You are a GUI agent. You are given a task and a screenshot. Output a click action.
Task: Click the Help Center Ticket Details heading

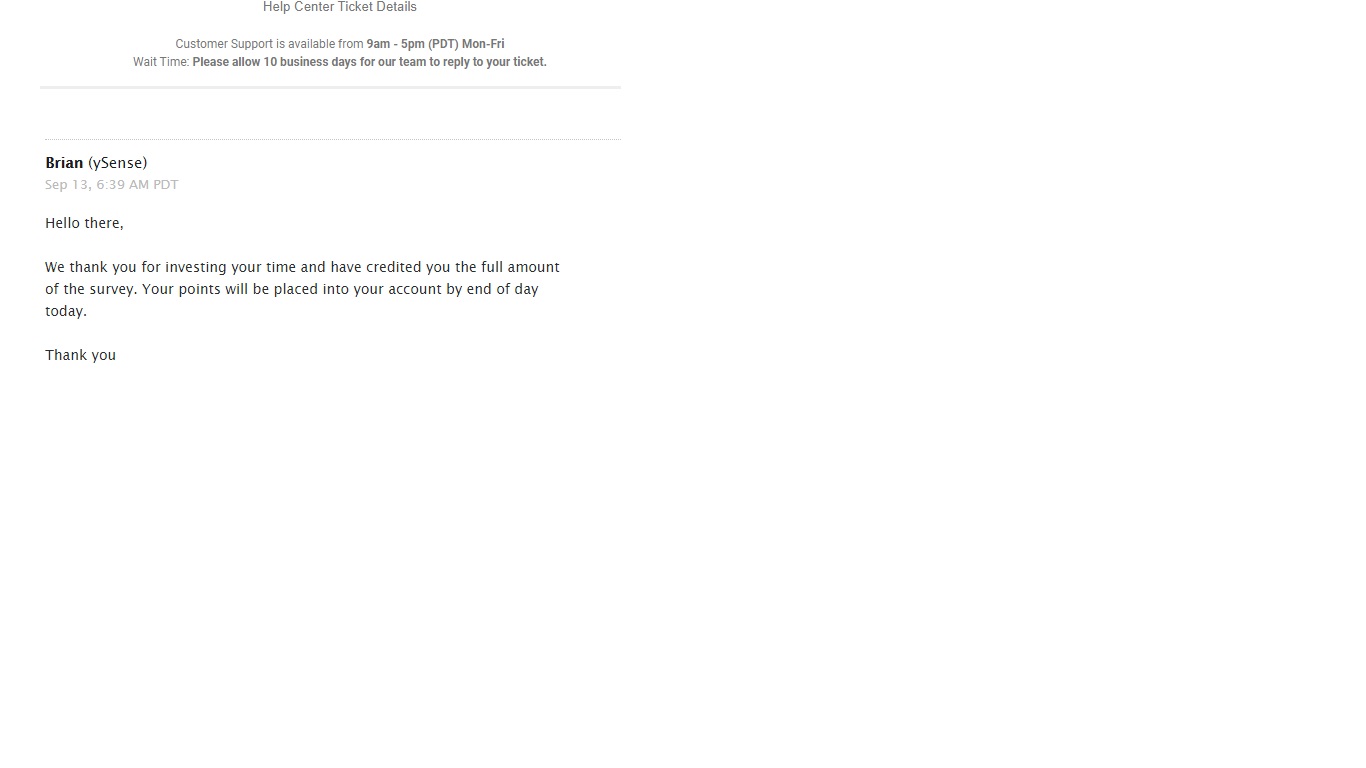click(x=340, y=7)
